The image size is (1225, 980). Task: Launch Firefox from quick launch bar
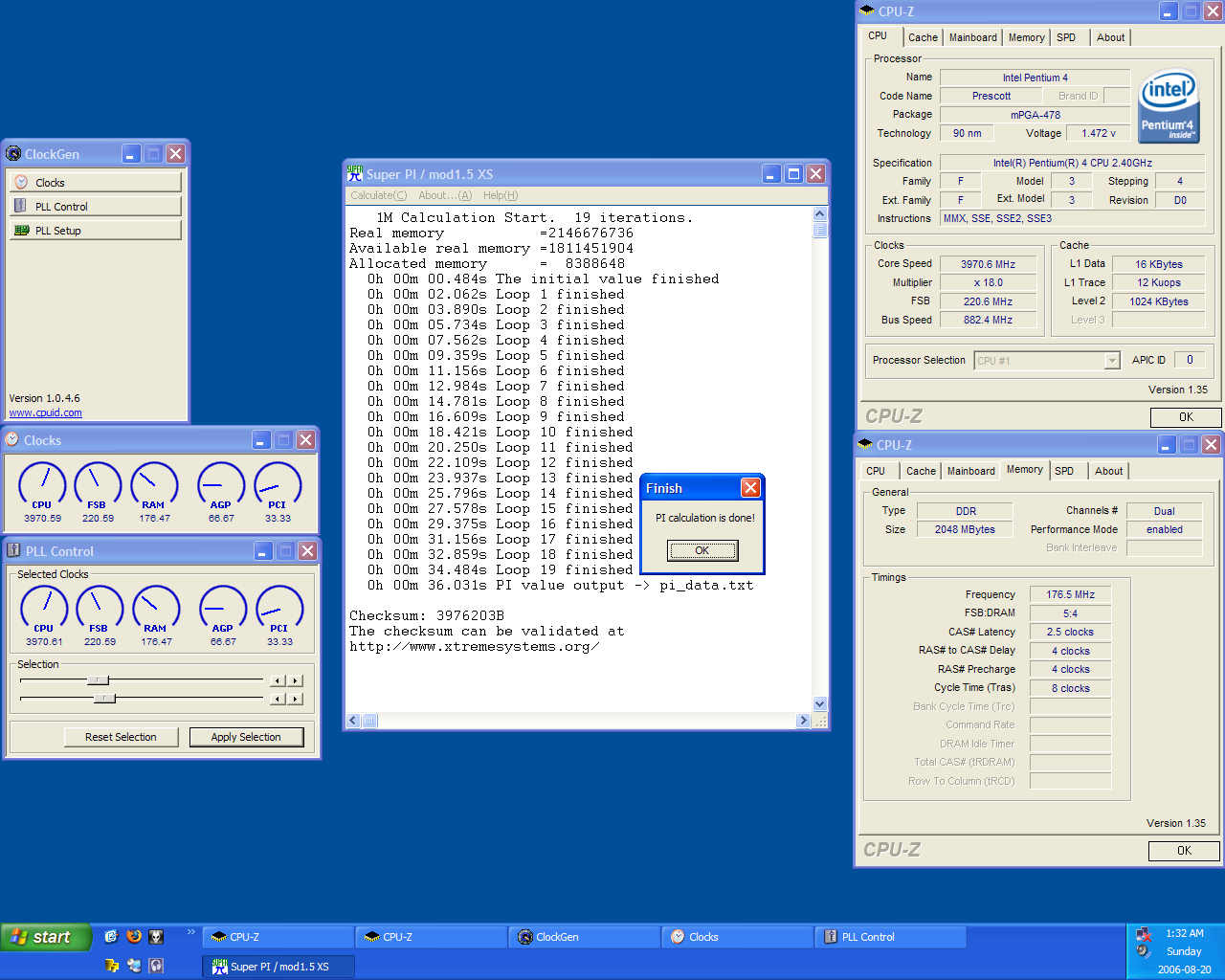(134, 937)
